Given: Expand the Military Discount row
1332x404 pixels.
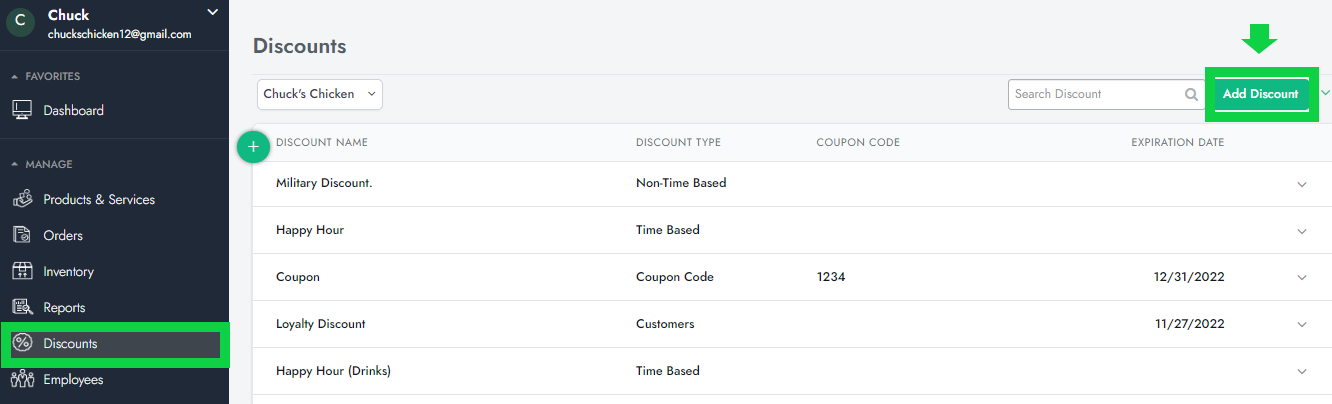Looking at the screenshot, I should [1301, 185].
